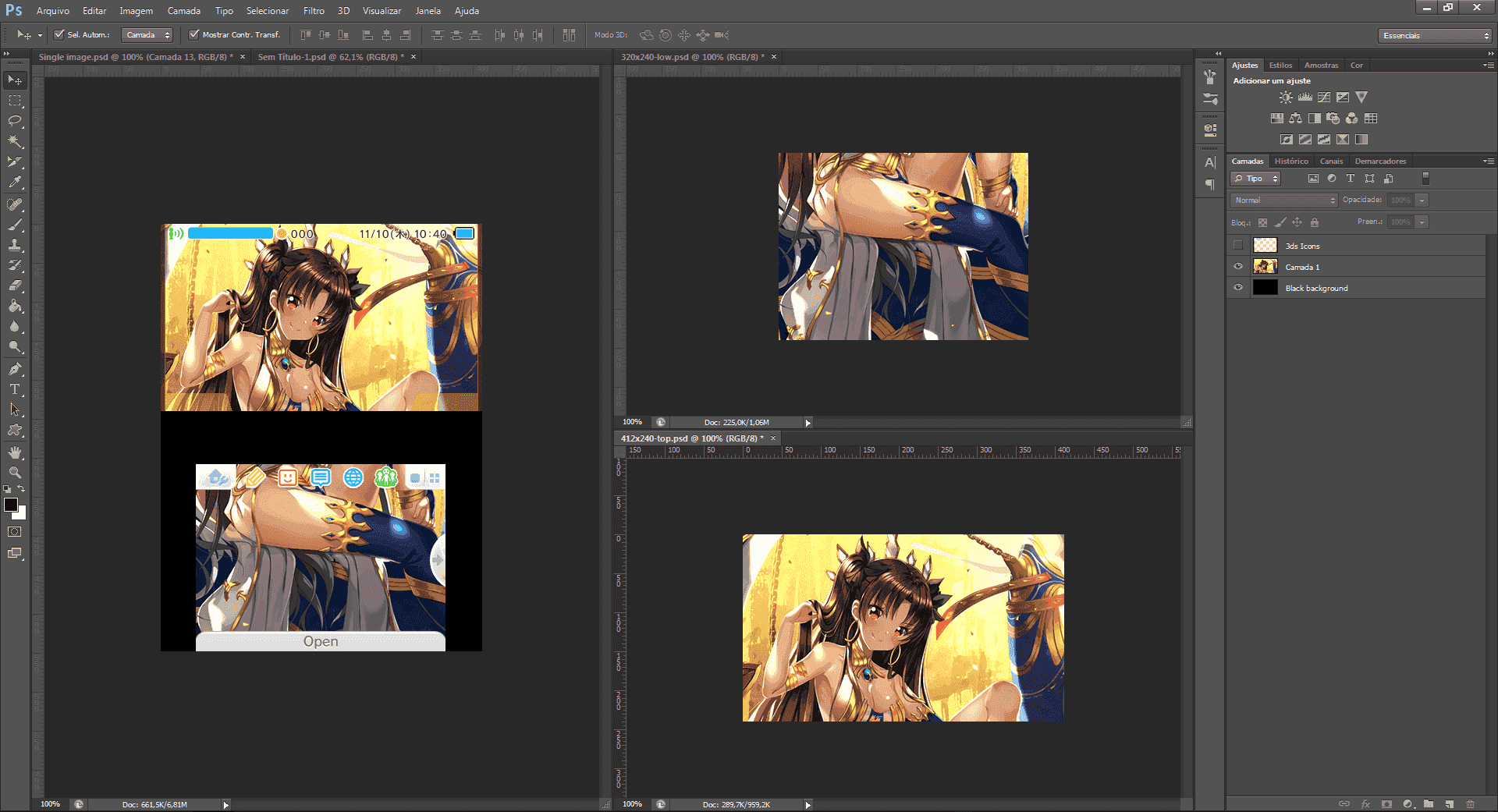
Task: Toggle the Sel. Autom. checkbox
Action: 59,34
